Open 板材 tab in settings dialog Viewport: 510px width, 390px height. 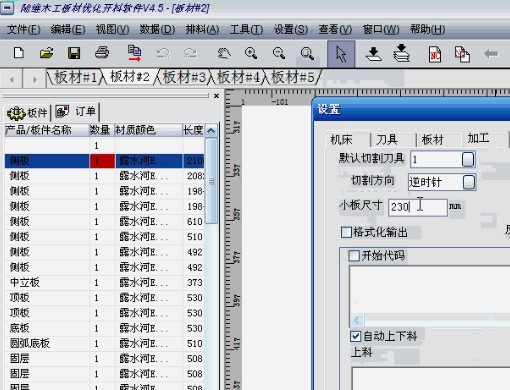coord(432,139)
